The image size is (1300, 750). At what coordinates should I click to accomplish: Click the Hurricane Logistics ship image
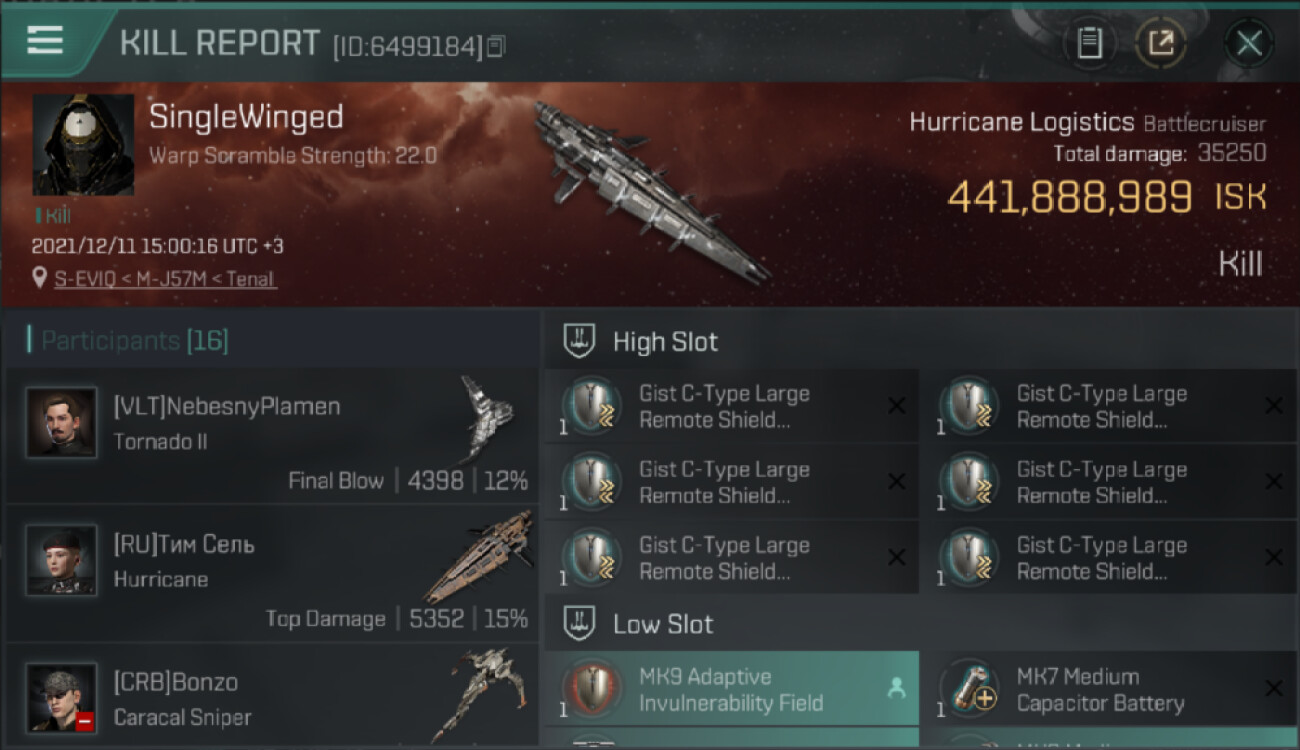pyautogui.click(x=650, y=190)
